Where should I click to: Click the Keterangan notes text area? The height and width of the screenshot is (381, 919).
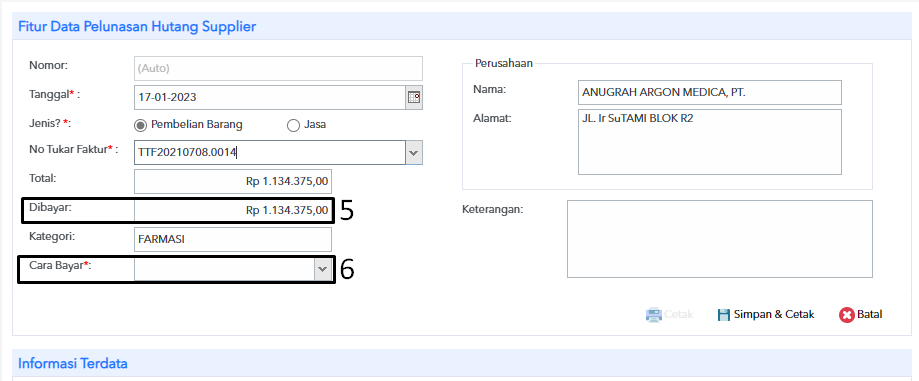pyautogui.click(x=720, y=239)
